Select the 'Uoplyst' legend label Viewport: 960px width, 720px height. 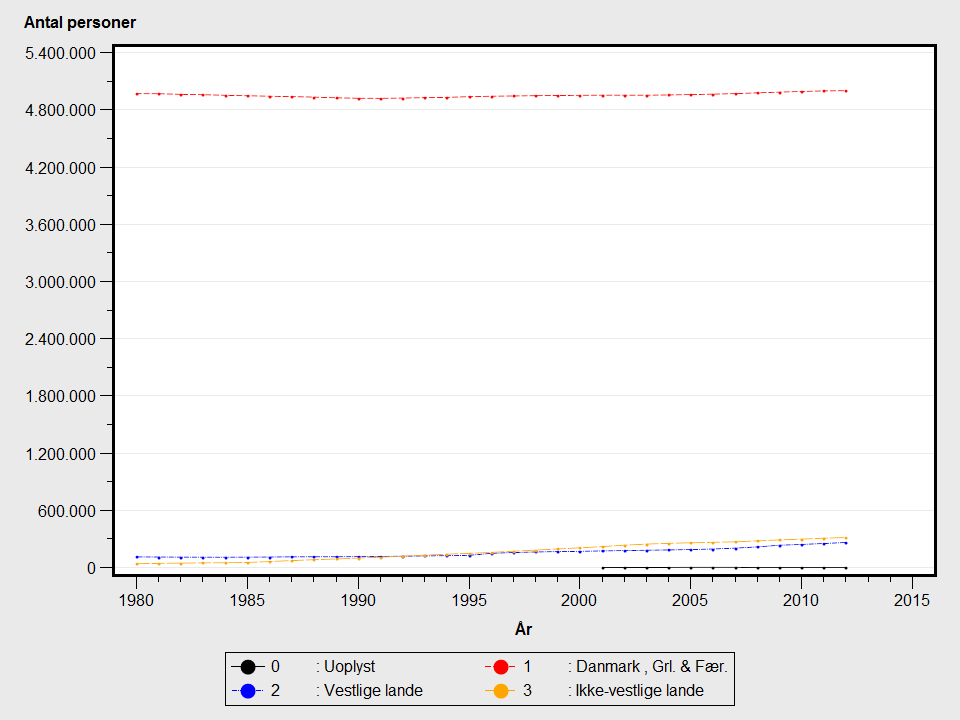(349, 666)
